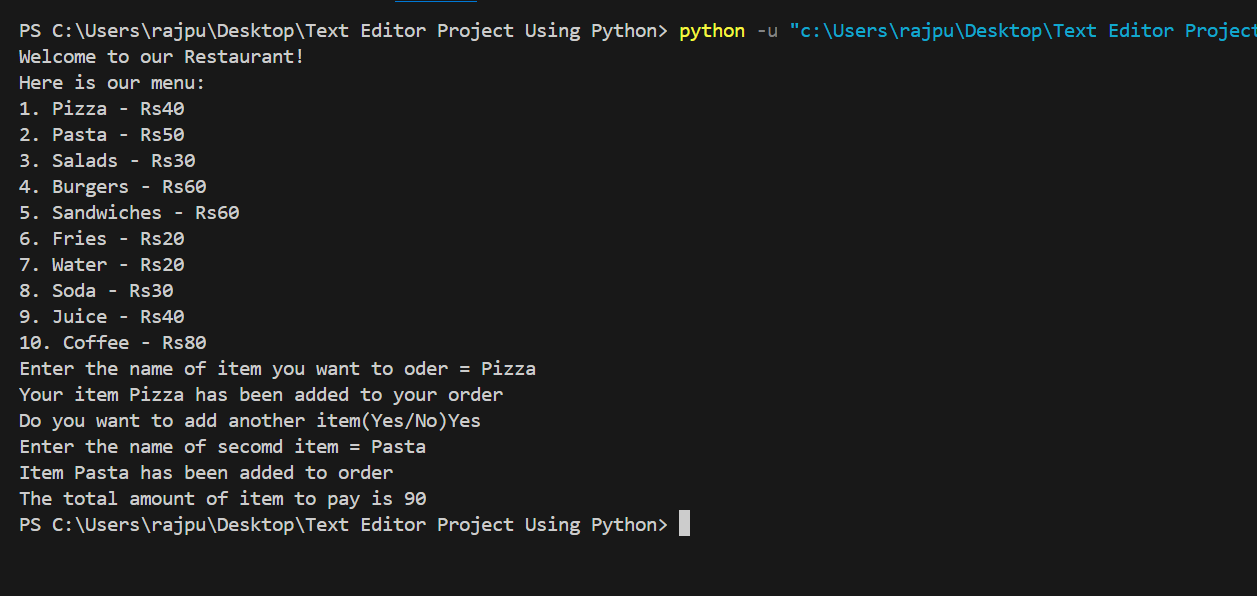Click the 'Here is our menu:' line

point(112,83)
